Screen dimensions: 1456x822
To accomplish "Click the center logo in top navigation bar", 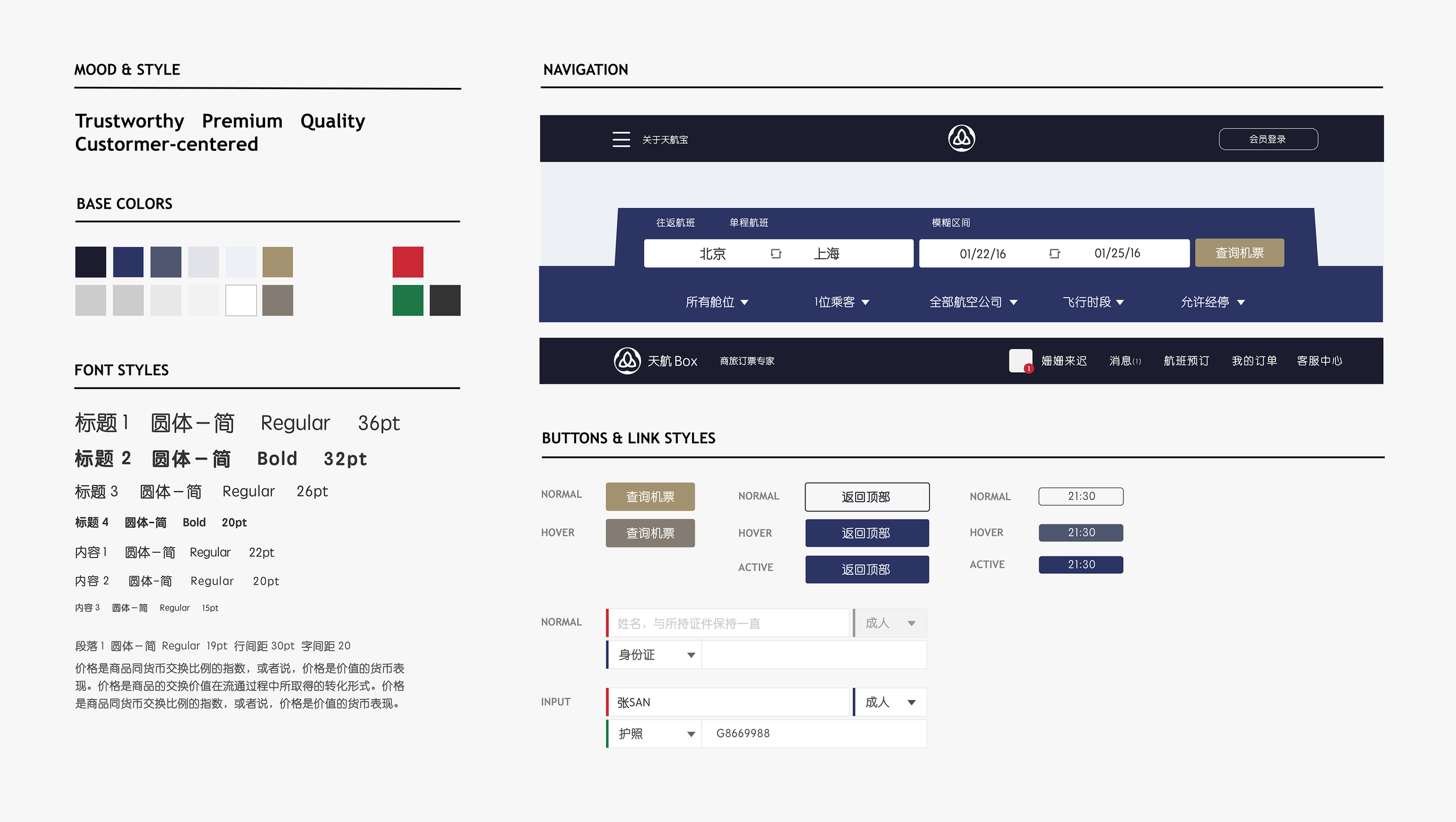I will [961, 138].
